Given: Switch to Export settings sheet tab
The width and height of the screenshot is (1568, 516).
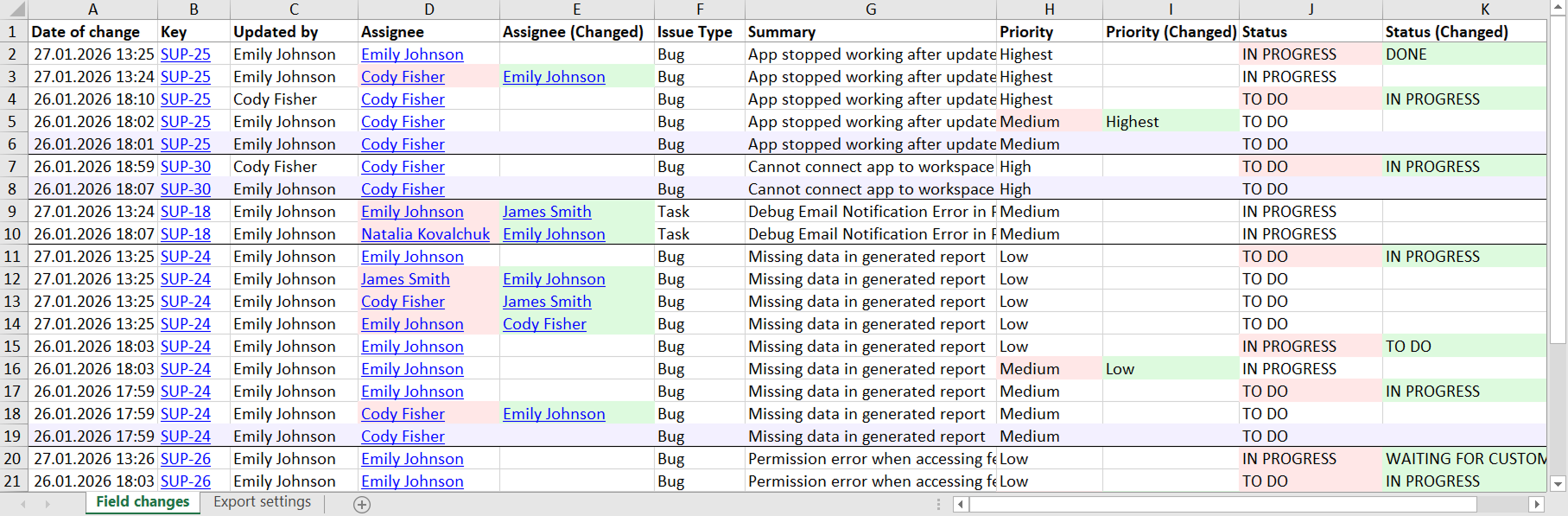Looking at the screenshot, I should (262, 502).
